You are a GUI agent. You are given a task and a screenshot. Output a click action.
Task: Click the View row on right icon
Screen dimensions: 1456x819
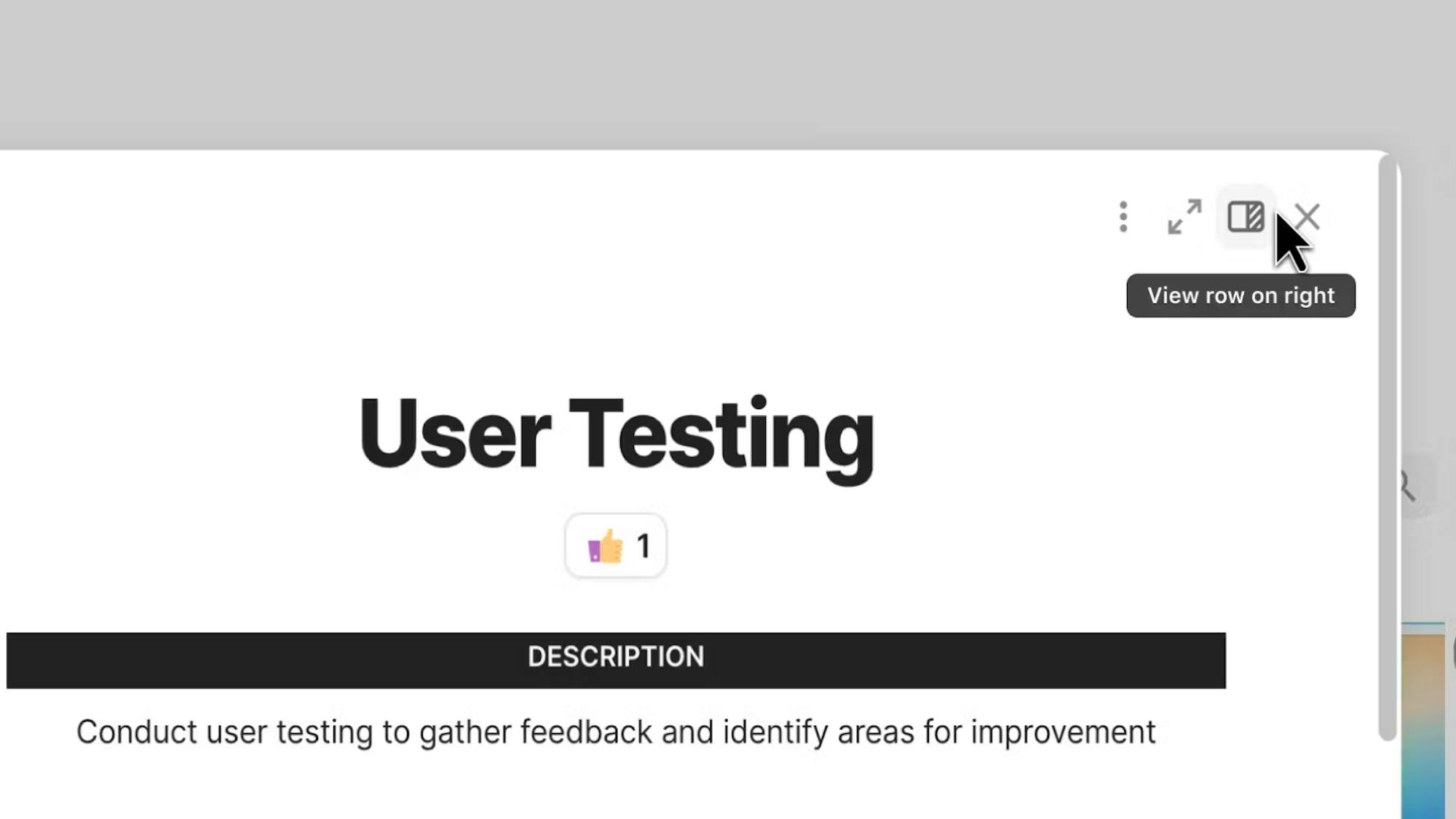(x=1246, y=217)
